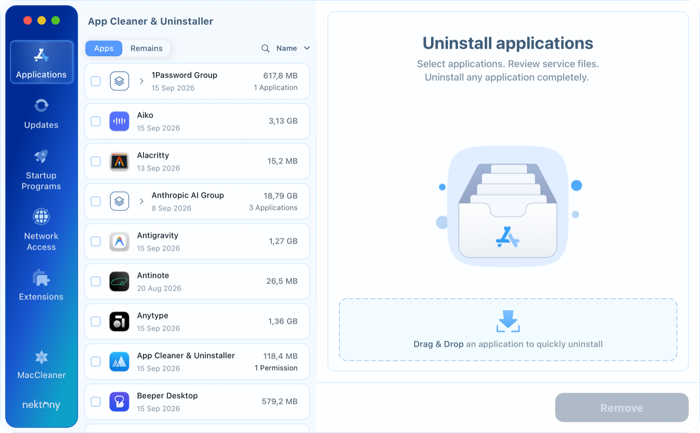Click the 18,79 GB size value

point(280,196)
